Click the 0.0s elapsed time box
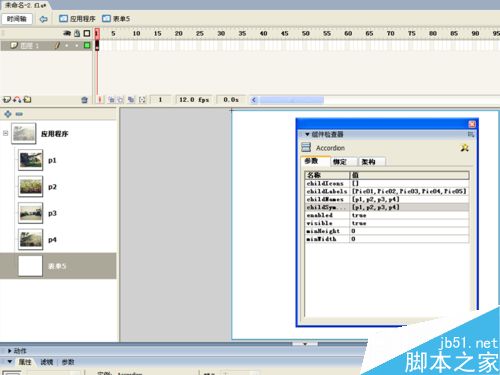The width and height of the screenshot is (500, 375). tap(231, 100)
